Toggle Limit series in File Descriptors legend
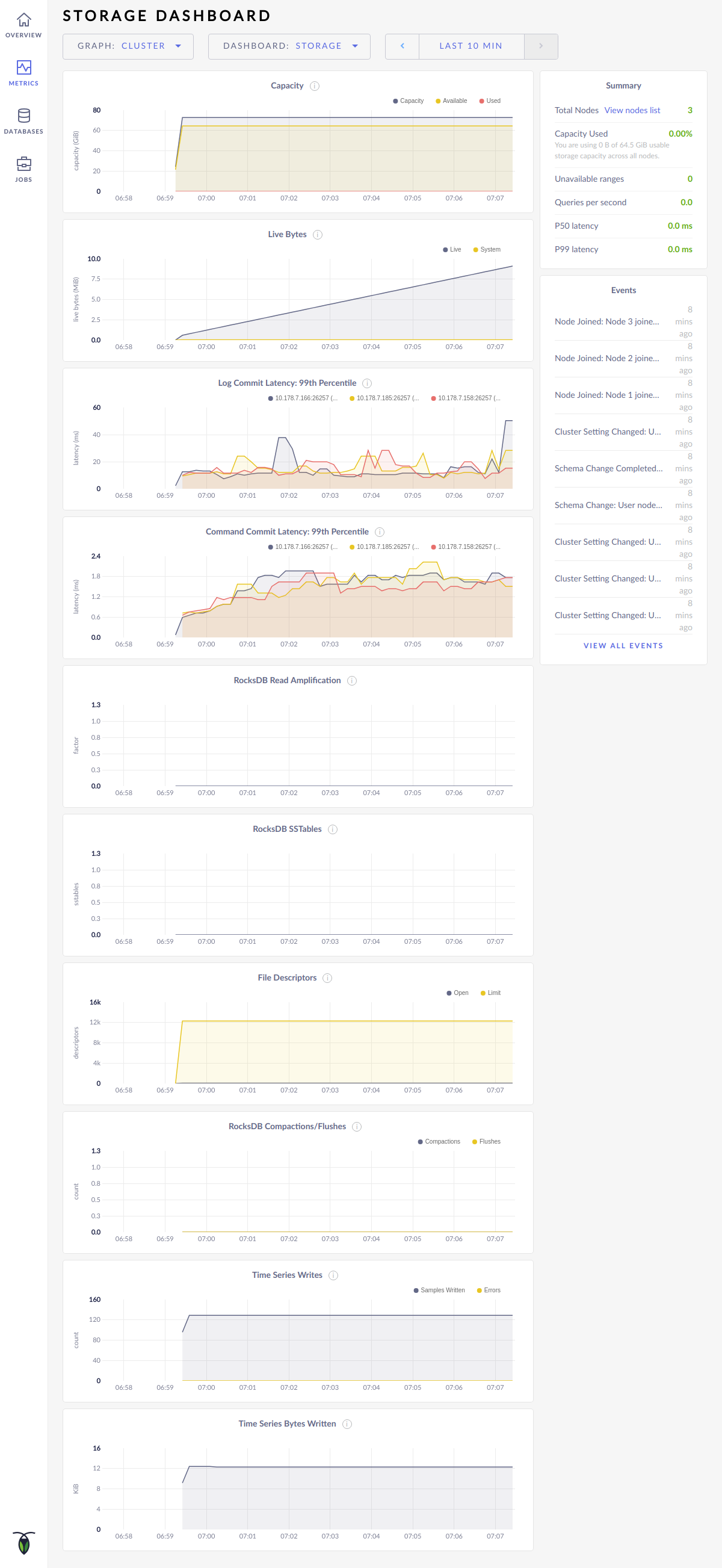The height and width of the screenshot is (1568, 722). point(491,993)
